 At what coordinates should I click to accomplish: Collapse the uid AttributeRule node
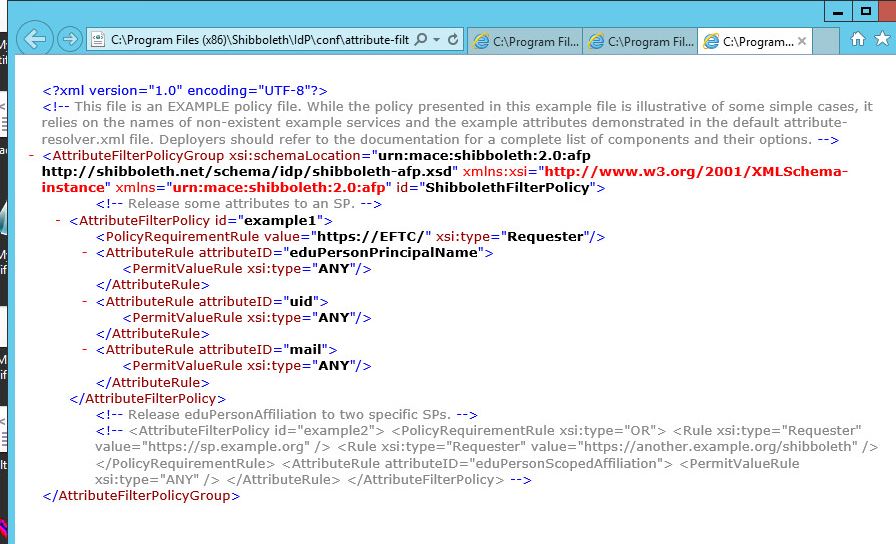(x=85, y=301)
